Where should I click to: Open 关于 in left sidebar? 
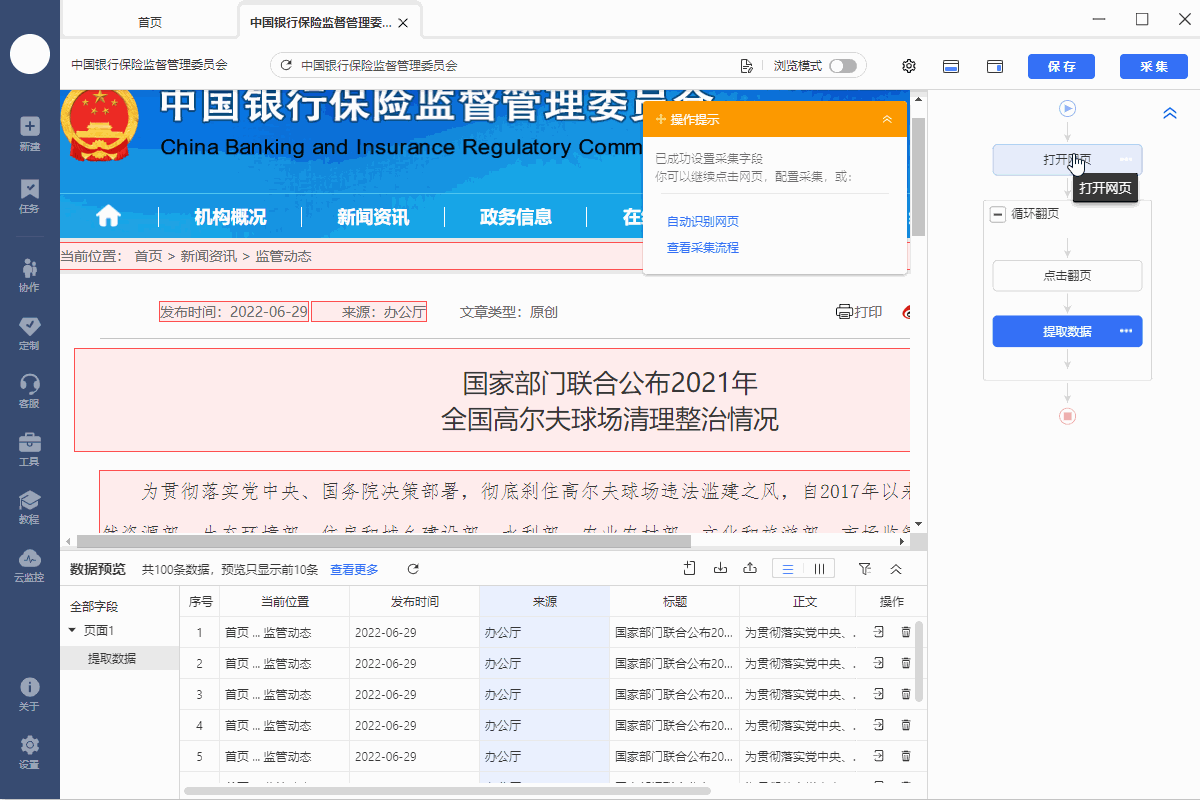click(x=29, y=694)
